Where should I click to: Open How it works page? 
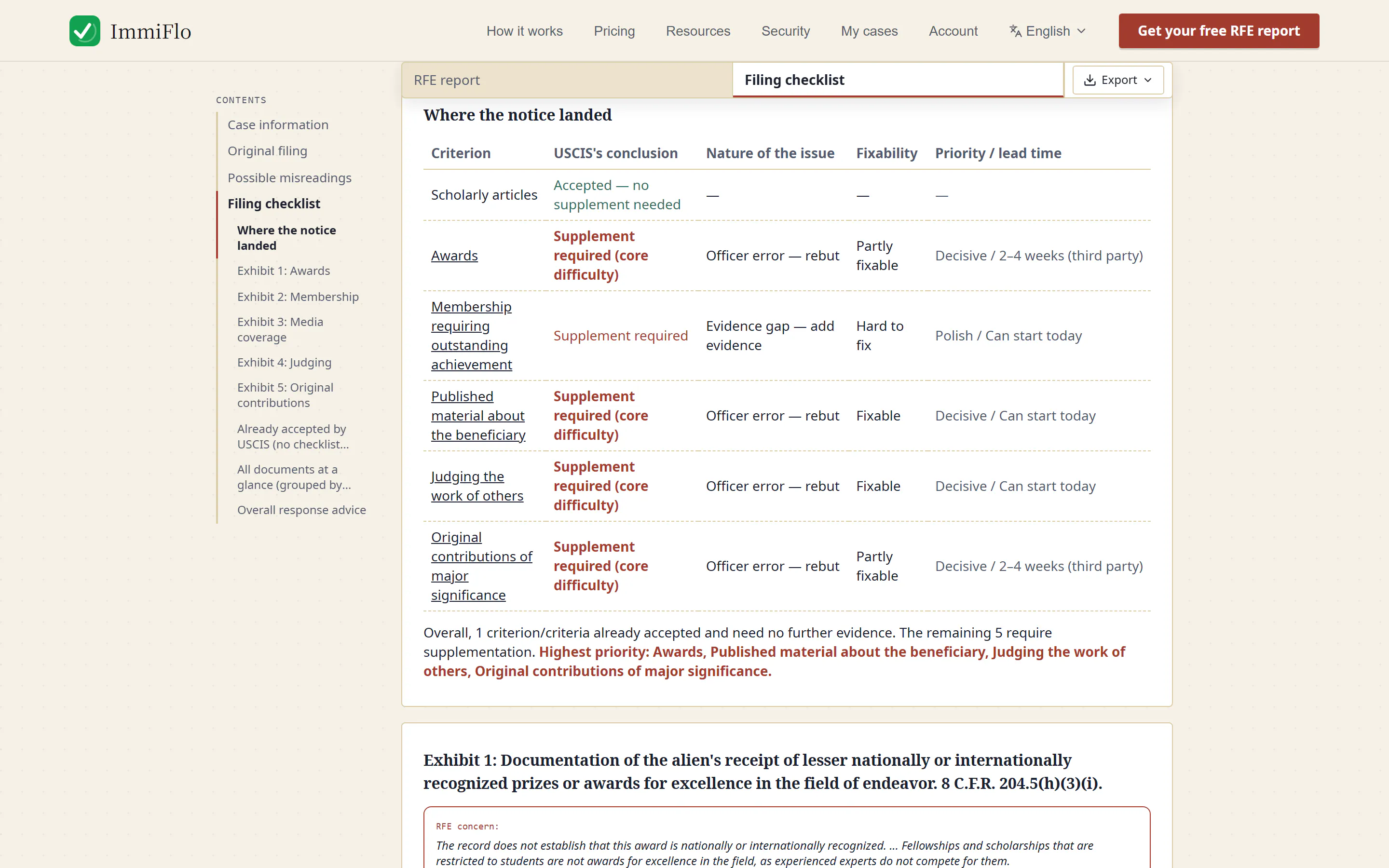525,31
